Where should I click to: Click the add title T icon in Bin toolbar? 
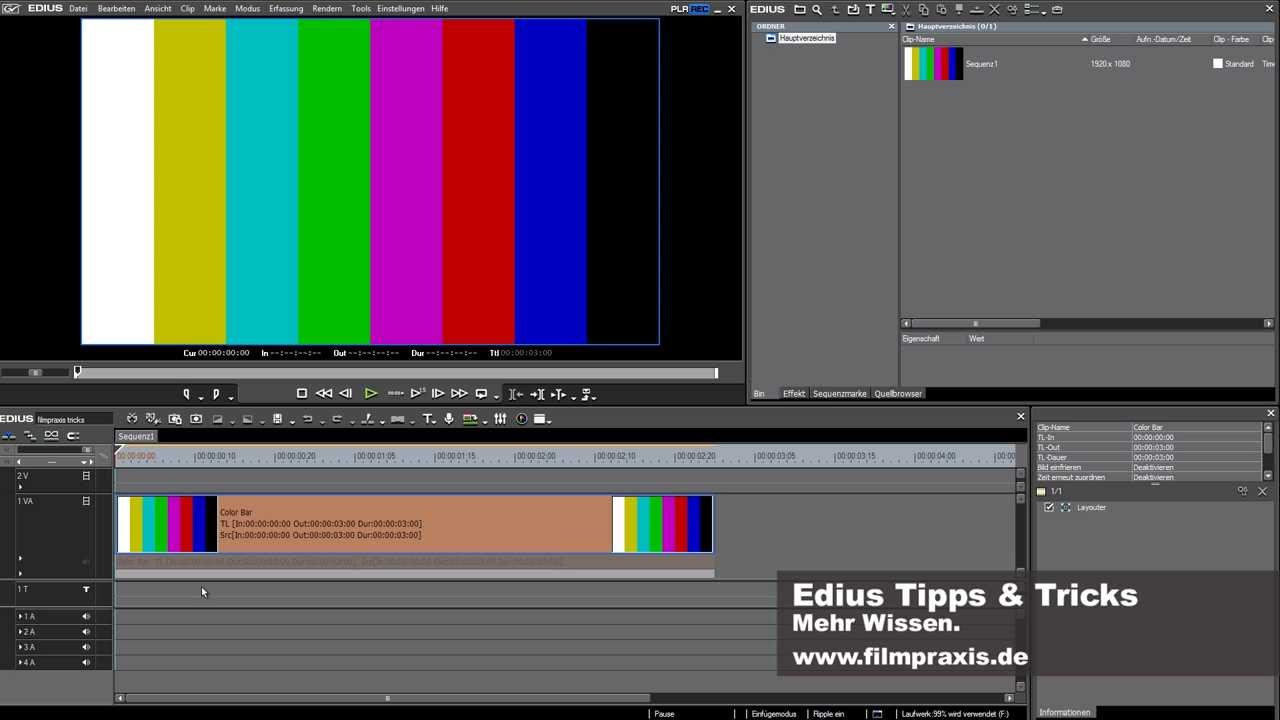[870, 9]
